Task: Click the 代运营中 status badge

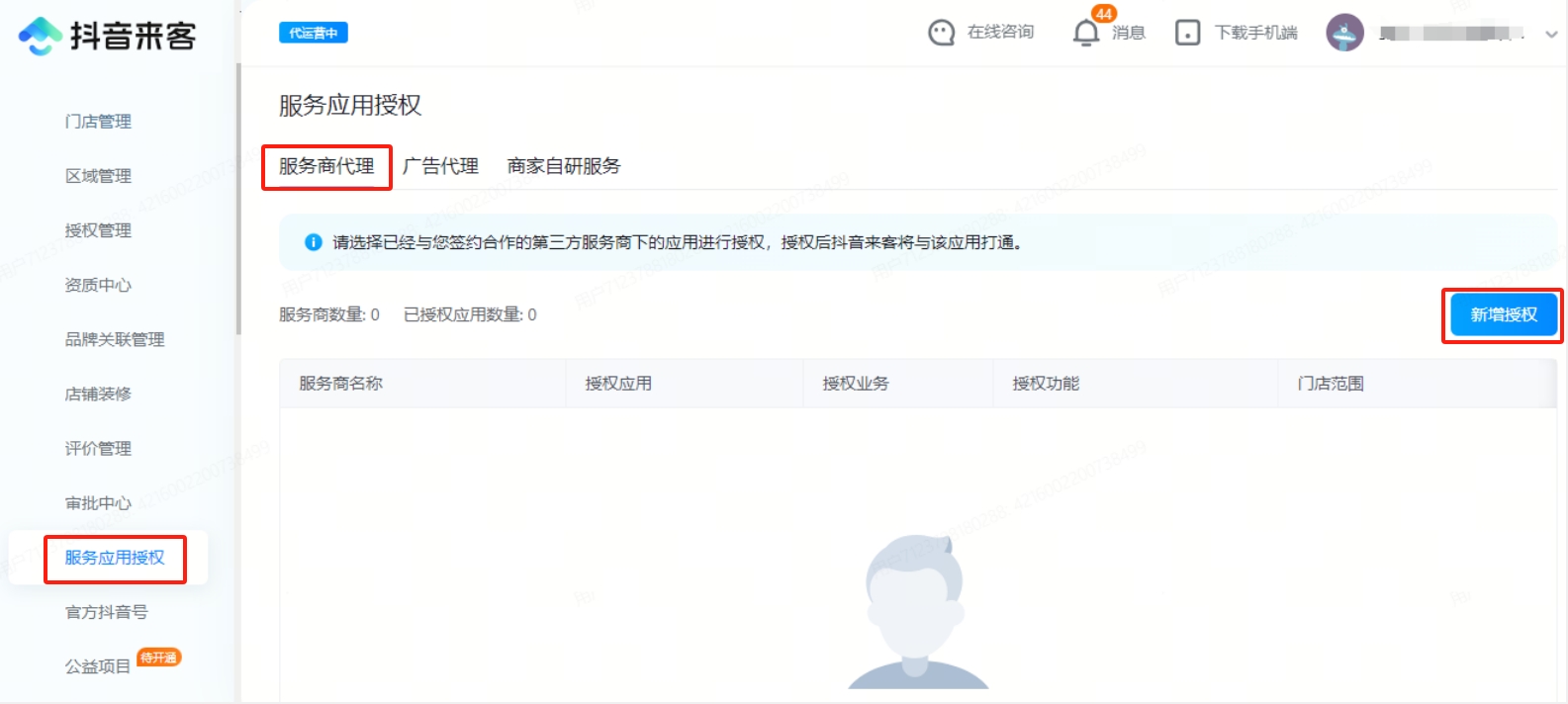Action: click(313, 33)
